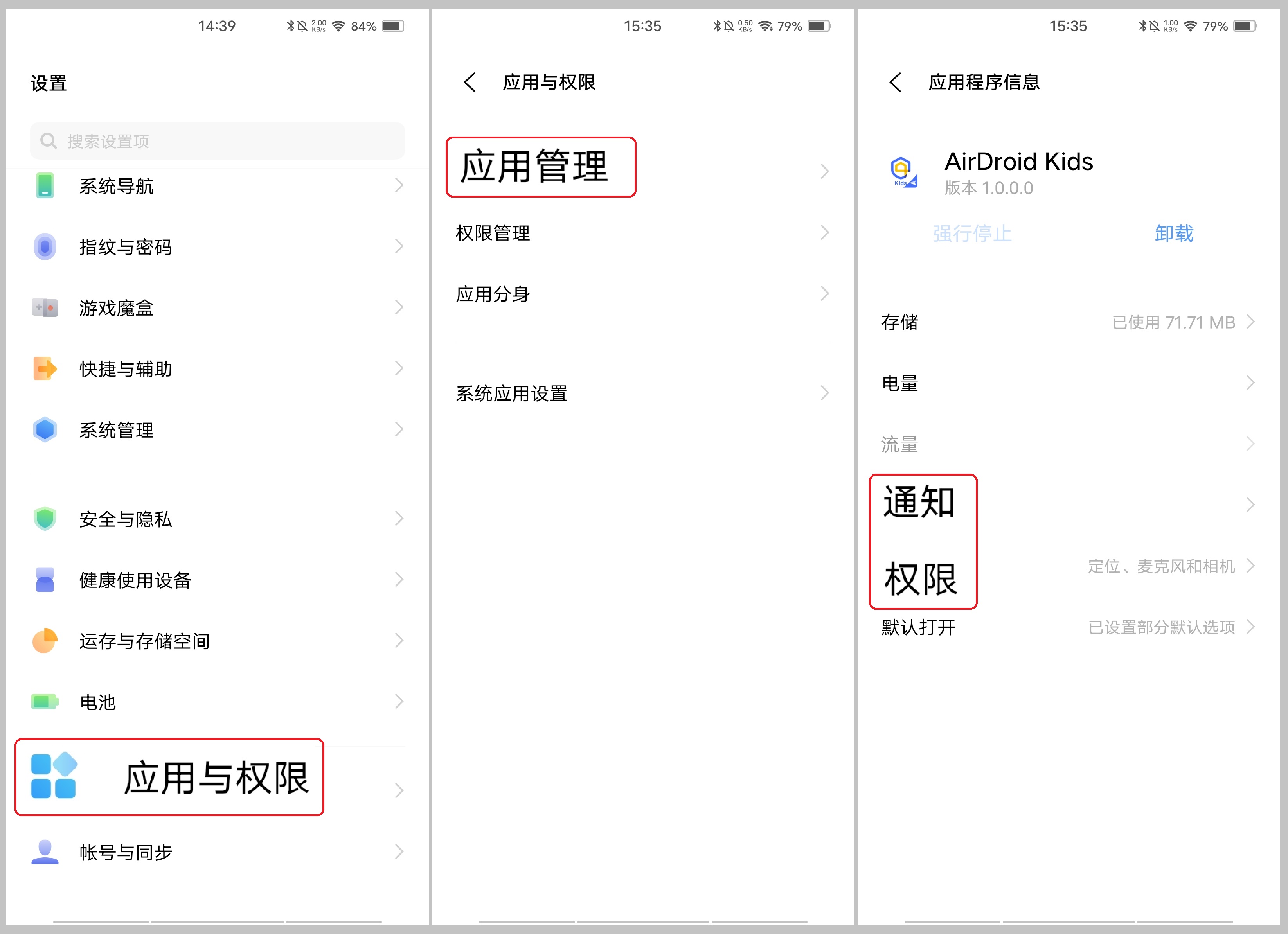Tap the 健康使用设备 hourglass icon
Image resolution: width=1288 pixels, height=934 pixels.
pos(44,580)
